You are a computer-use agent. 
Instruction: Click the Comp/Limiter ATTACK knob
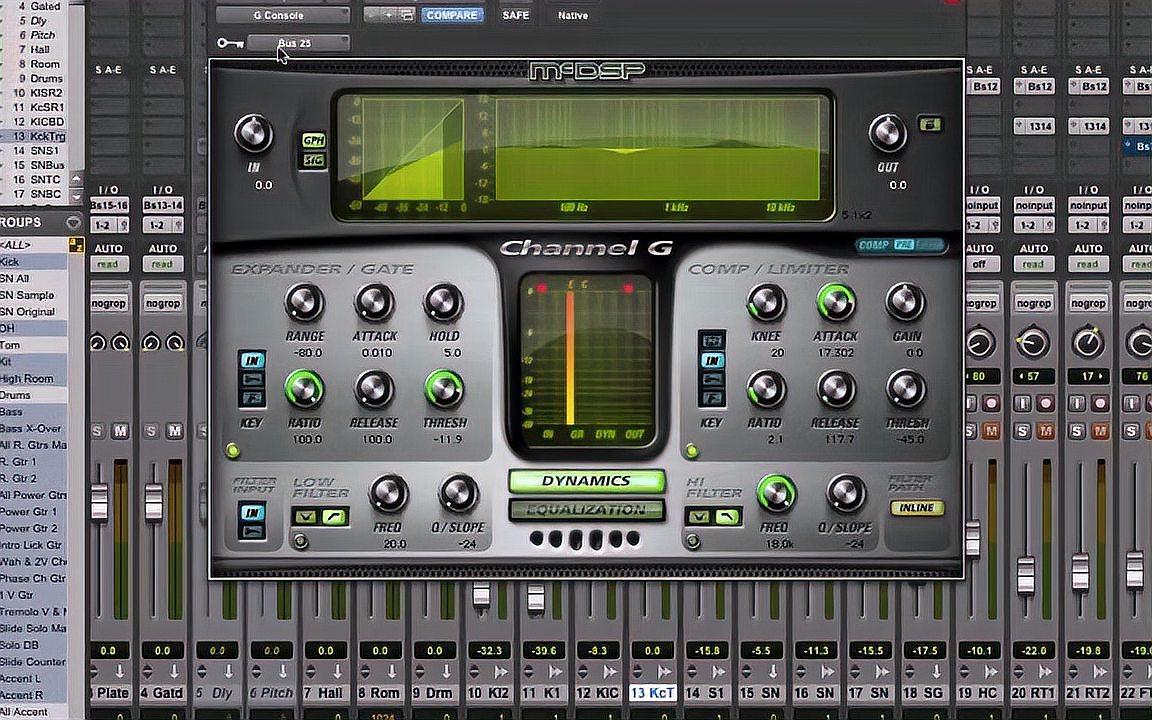point(836,303)
